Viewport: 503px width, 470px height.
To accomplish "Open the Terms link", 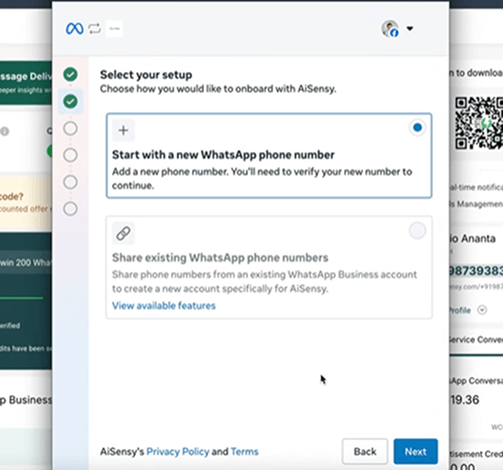I will point(244,452).
